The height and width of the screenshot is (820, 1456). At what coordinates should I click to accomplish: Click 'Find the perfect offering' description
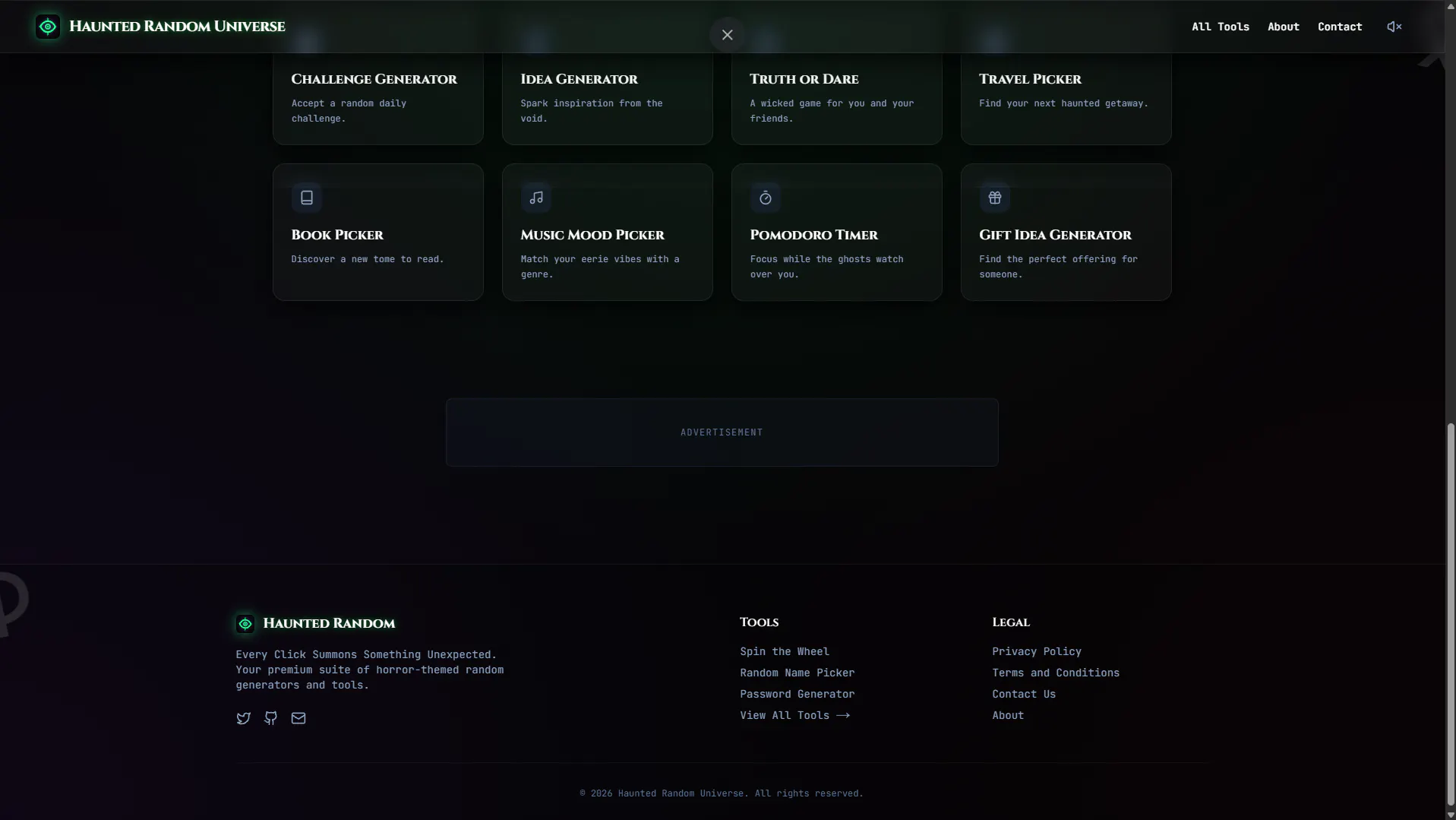1058,267
